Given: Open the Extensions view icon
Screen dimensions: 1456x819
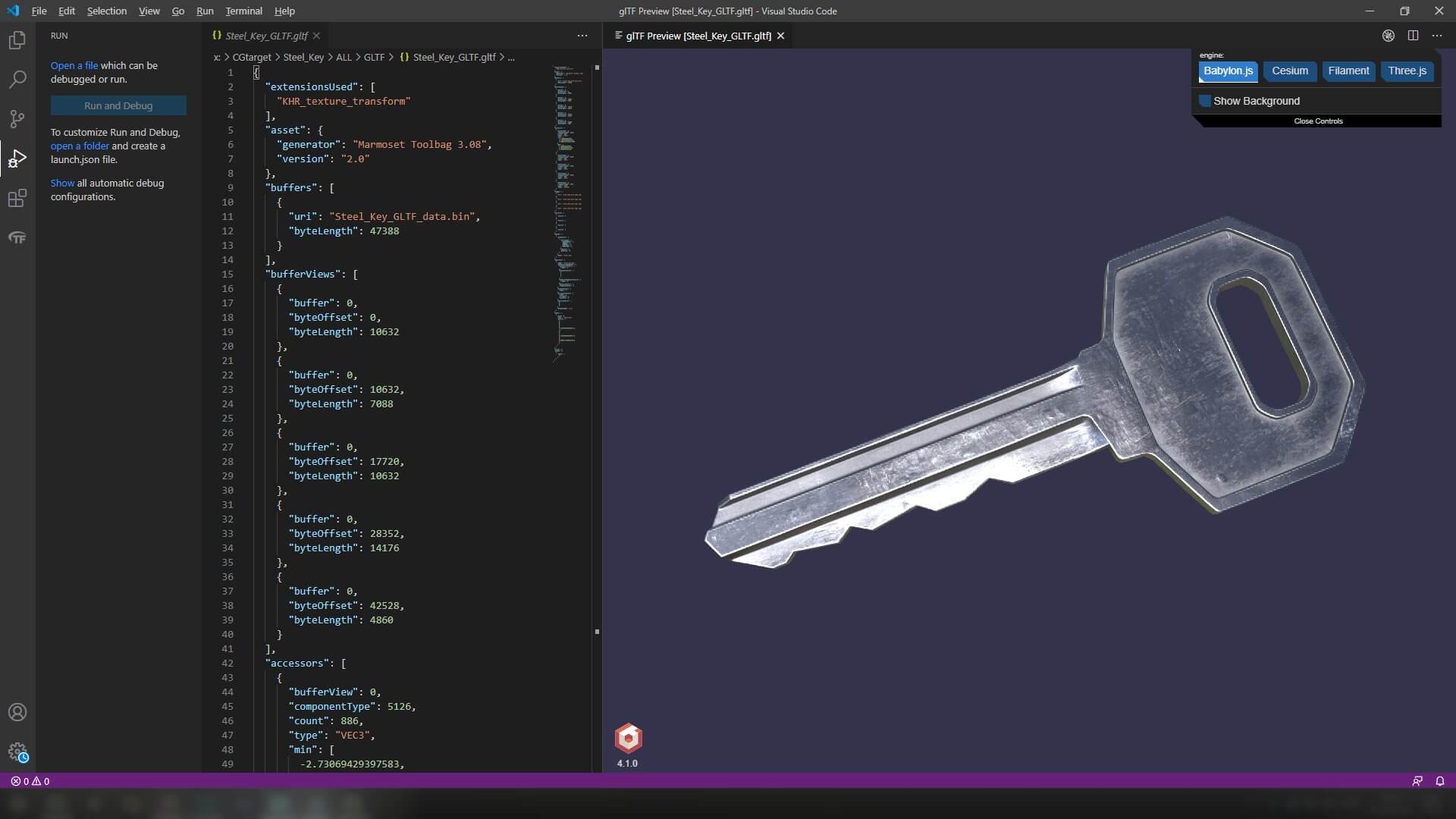Looking at the screenshot, I should click(17, 199).
